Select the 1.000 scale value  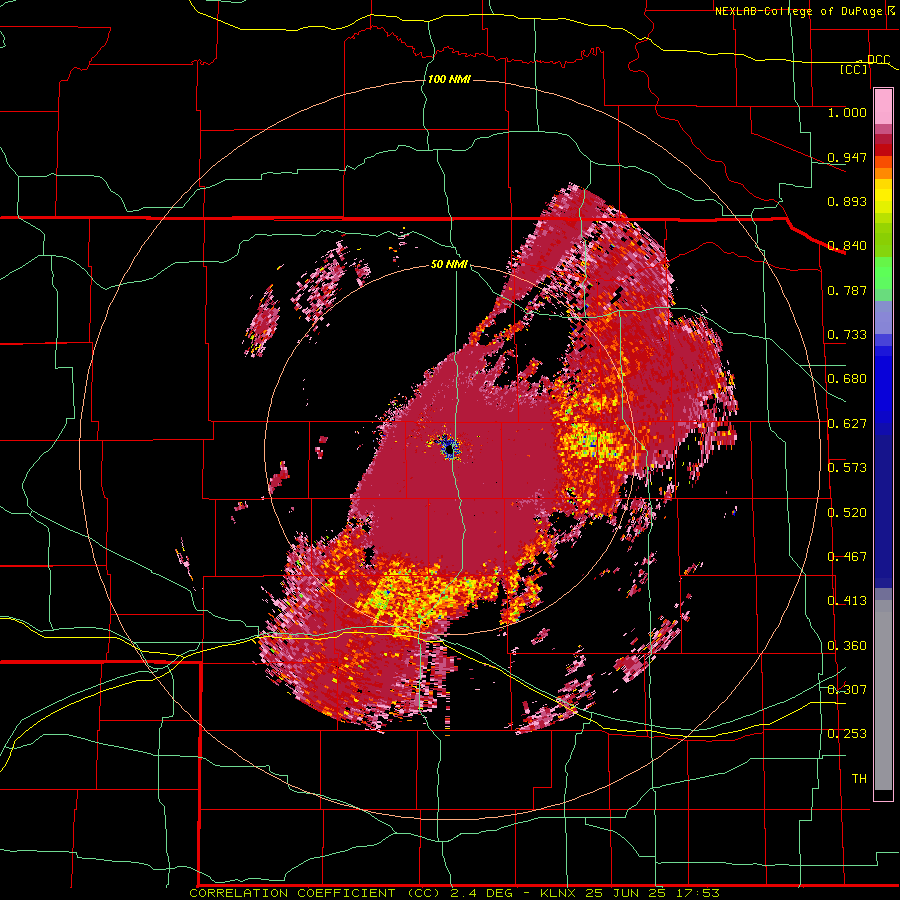coord(847,112)
